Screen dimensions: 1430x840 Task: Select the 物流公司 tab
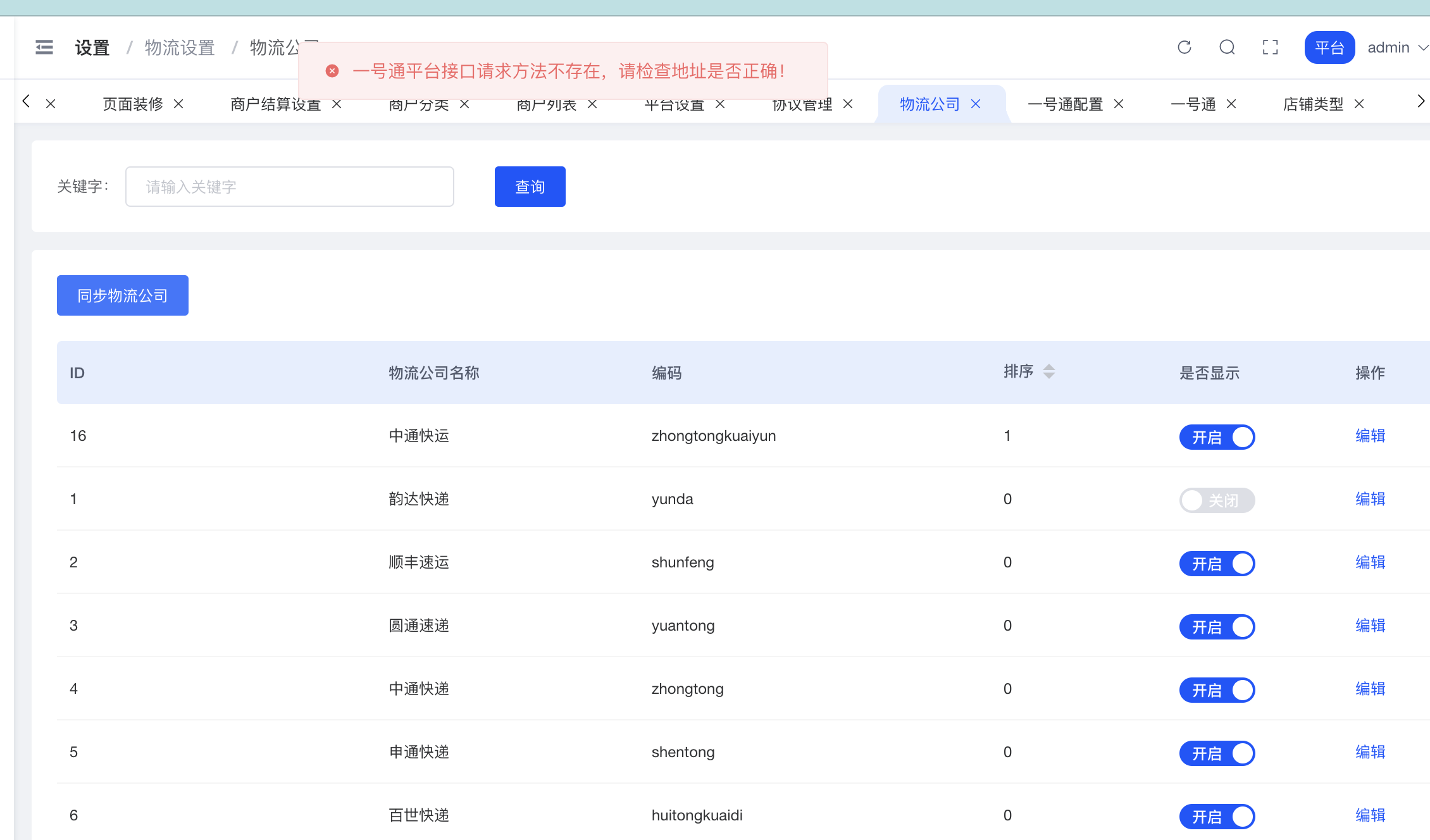930,104
